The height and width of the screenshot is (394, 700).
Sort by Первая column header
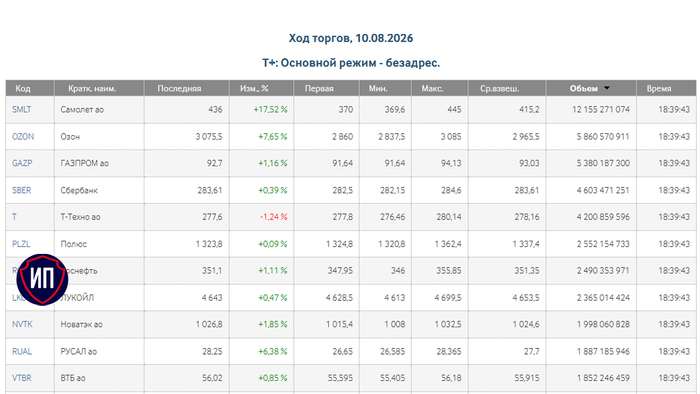click(x=319, y=88)
